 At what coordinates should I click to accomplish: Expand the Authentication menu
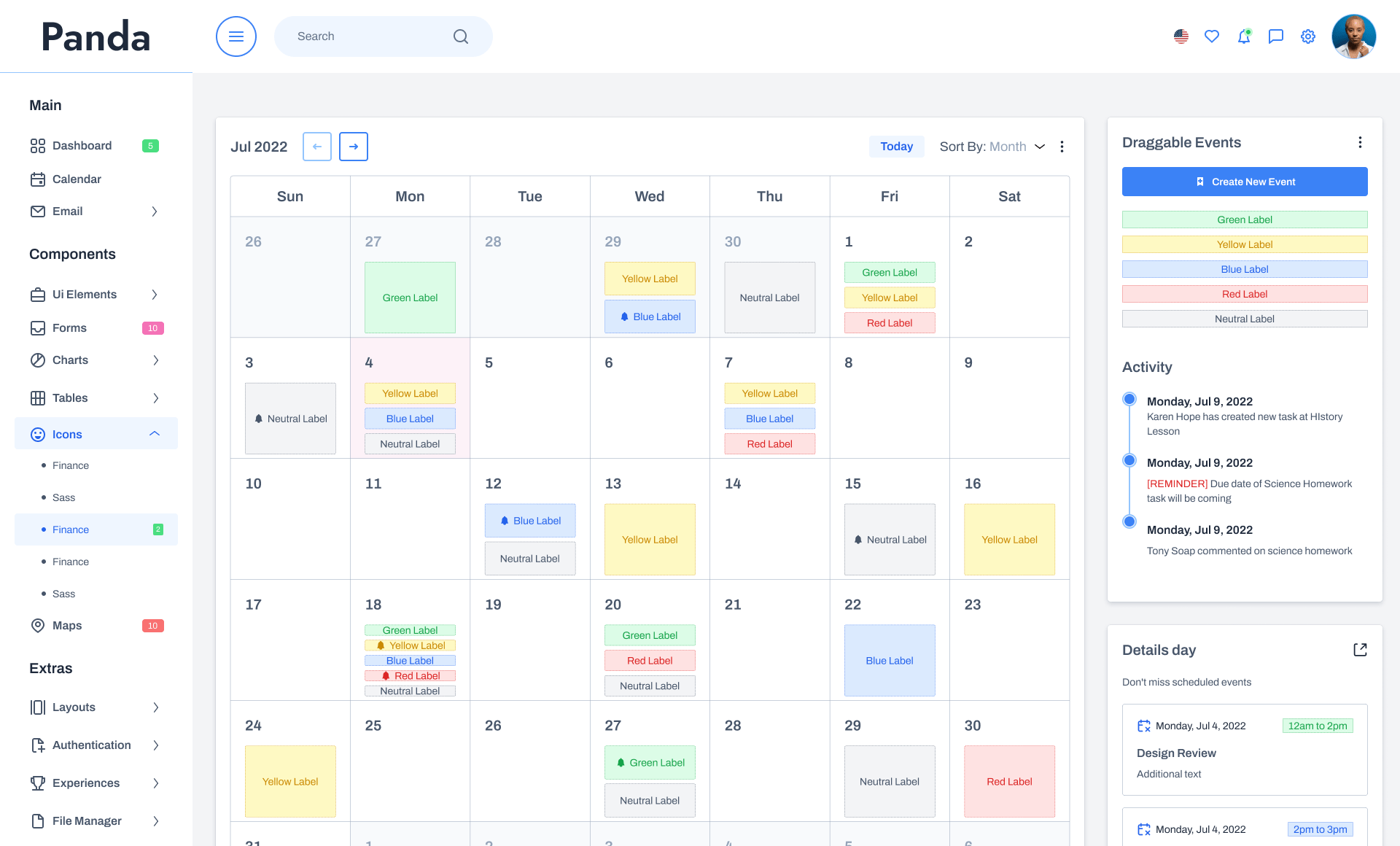(x=155, y=745)
